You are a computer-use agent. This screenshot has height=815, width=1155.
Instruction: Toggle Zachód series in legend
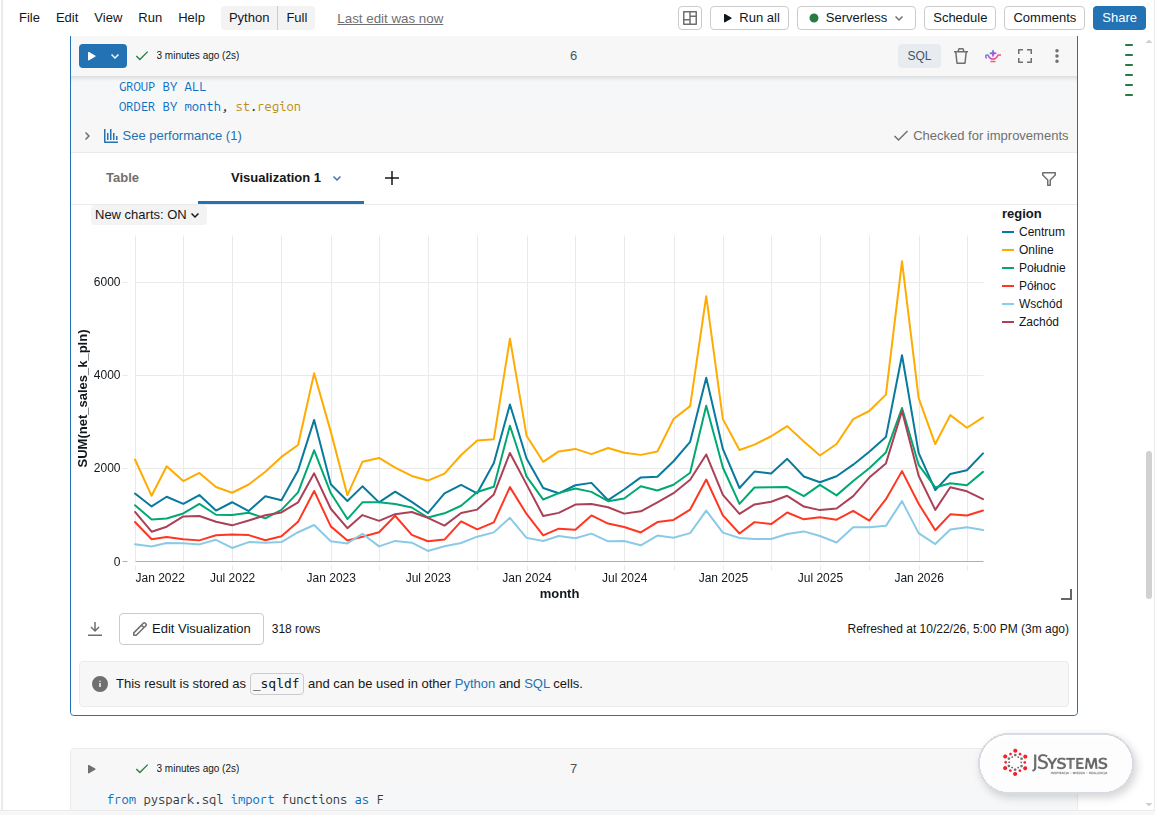1031,322
